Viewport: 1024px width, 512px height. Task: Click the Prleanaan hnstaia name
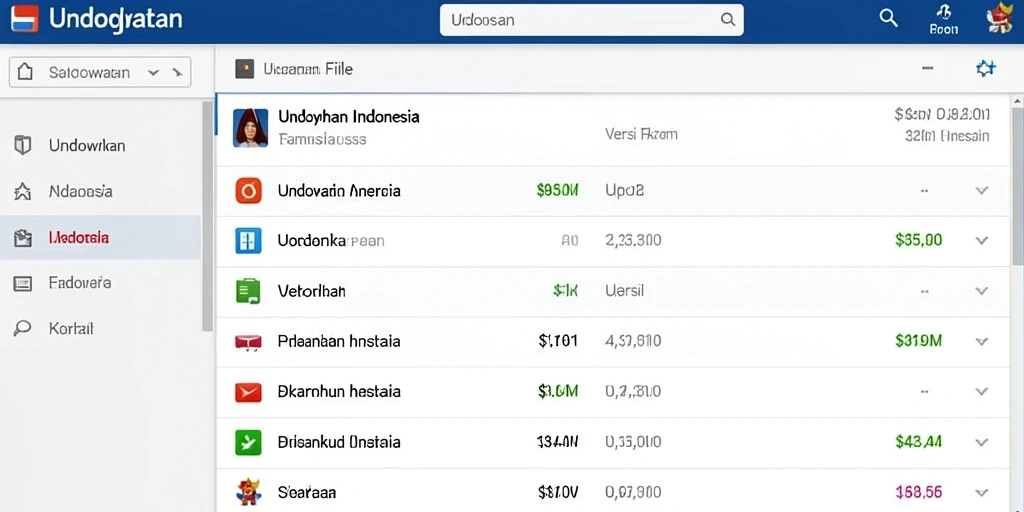pos(339,341)
